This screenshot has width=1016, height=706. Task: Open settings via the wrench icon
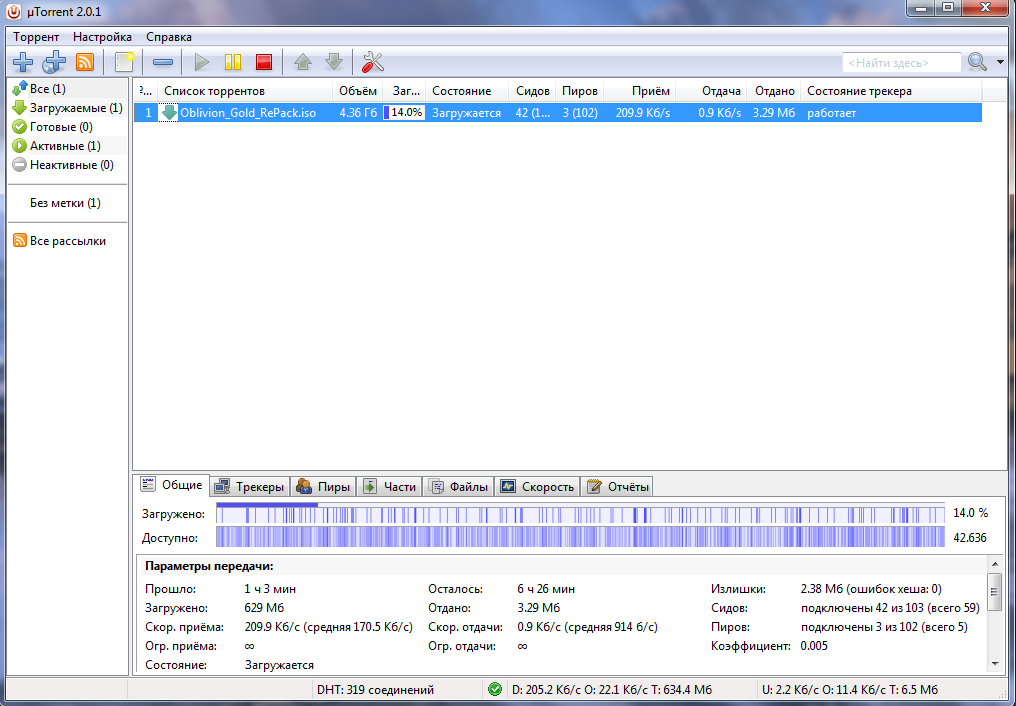(372, 61)
